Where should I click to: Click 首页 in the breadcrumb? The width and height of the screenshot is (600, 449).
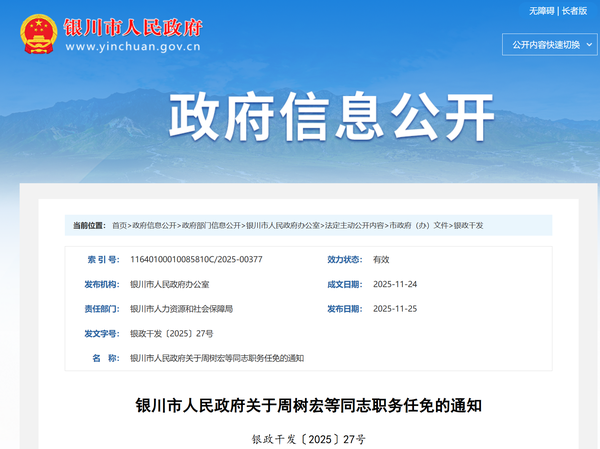pos(119,226)
